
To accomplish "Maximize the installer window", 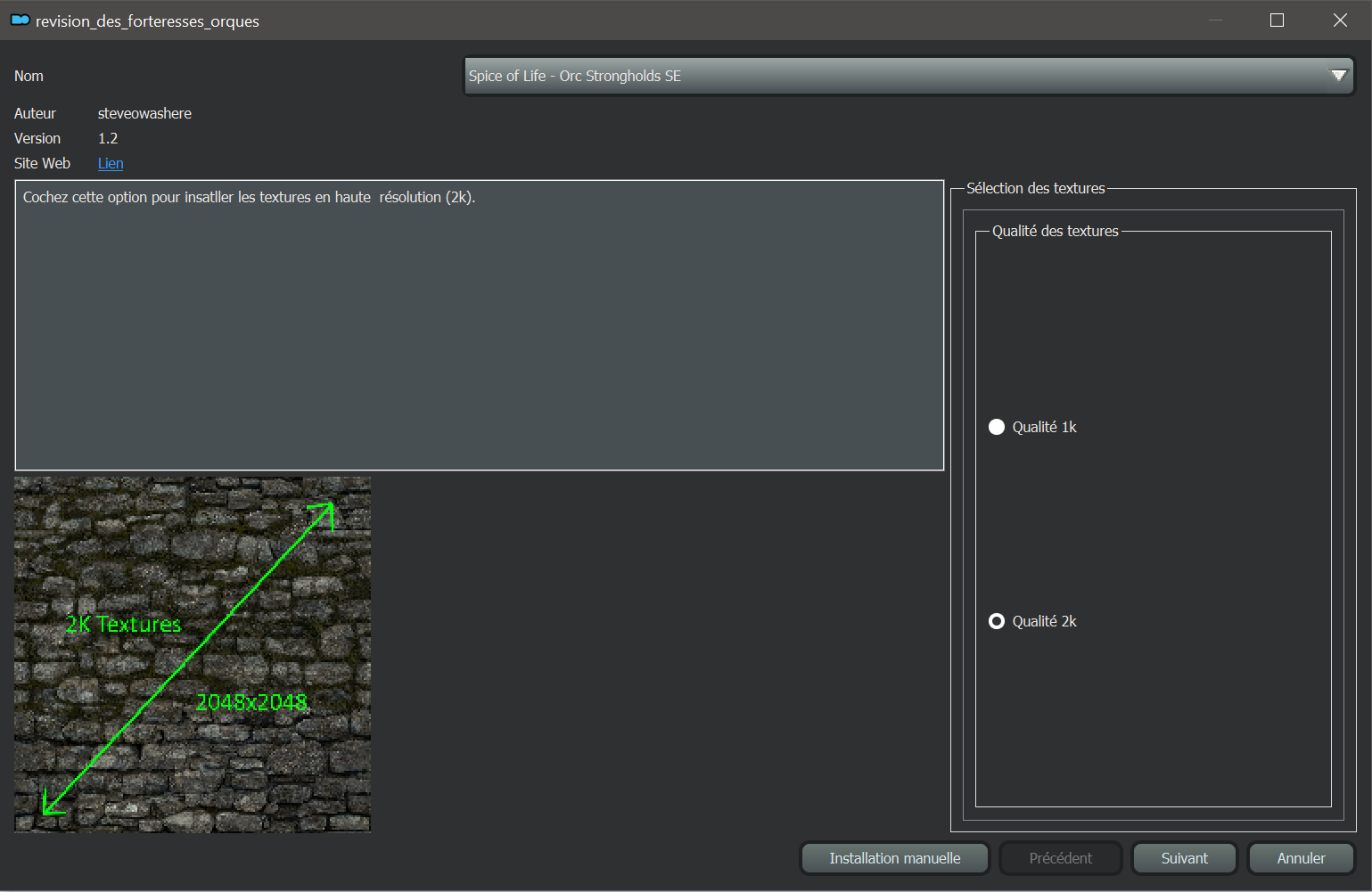I will click(1277, 20).
